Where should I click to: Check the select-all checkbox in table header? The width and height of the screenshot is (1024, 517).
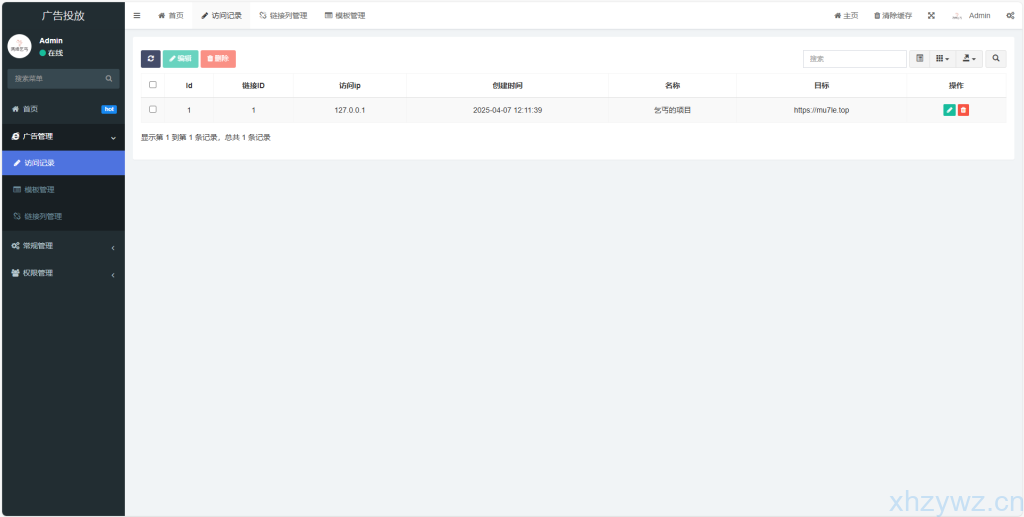coord(153,85)
